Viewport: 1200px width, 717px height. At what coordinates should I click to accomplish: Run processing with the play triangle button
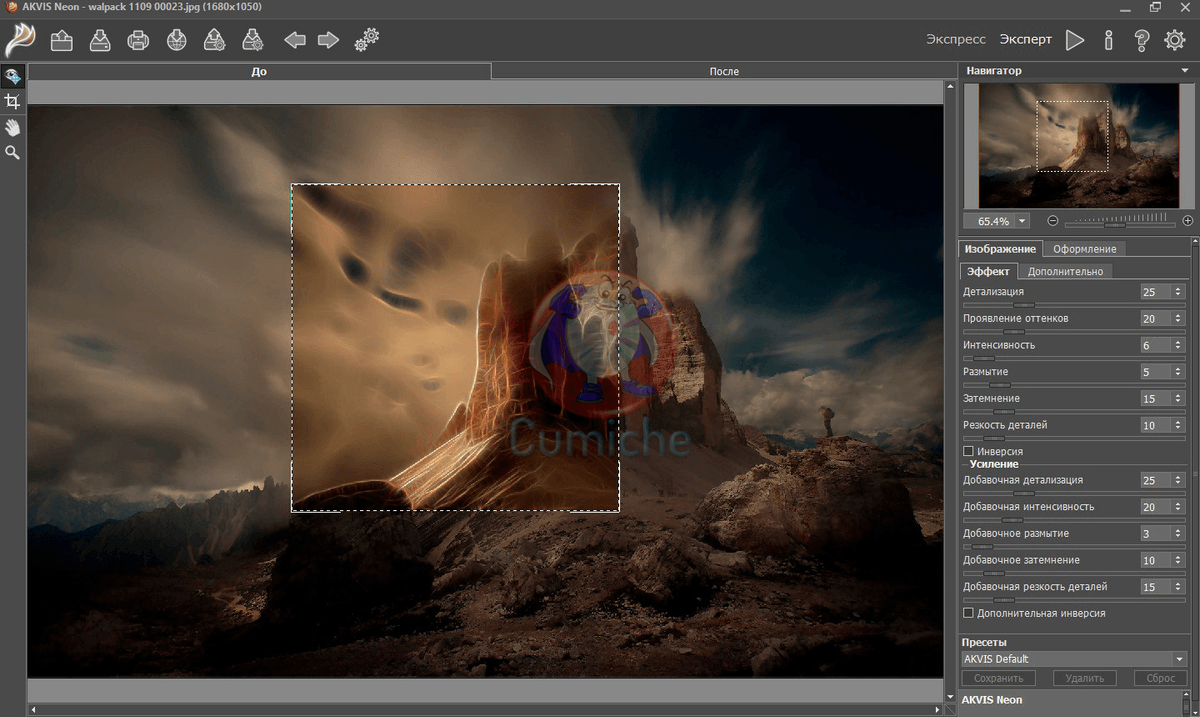(x=1075, y=40)
